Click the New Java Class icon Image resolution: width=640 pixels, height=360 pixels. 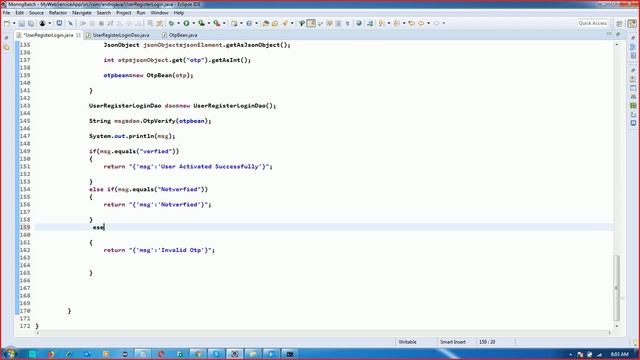pos(249,24)
